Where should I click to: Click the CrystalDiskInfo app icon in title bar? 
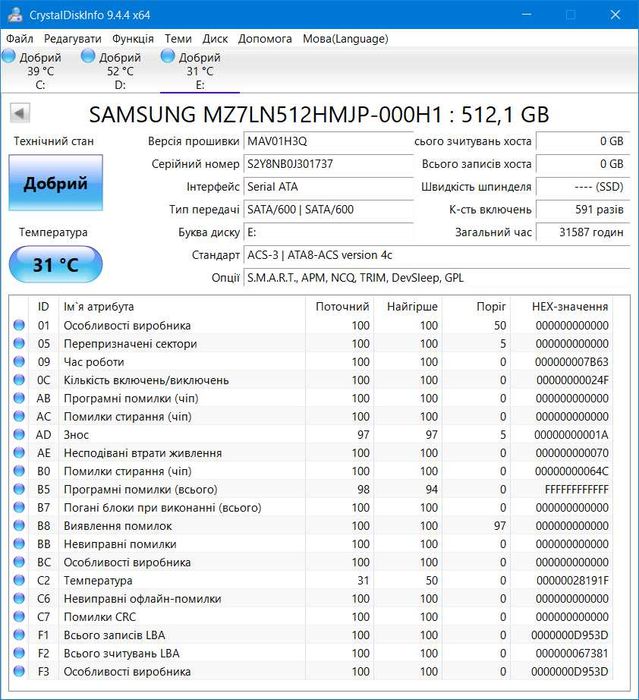[15, 14]
